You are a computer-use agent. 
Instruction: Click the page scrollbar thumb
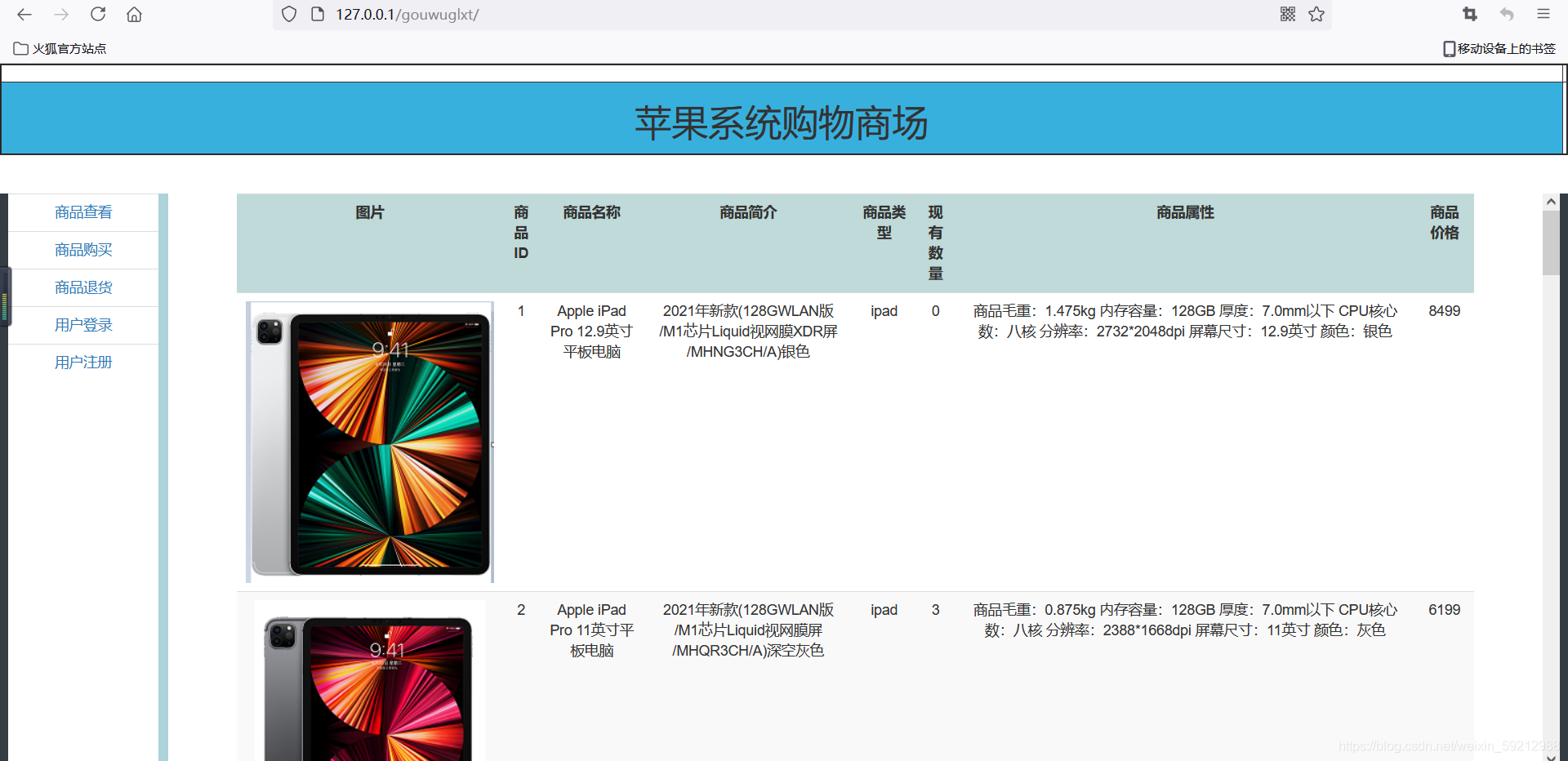[x=1551, y=243]
